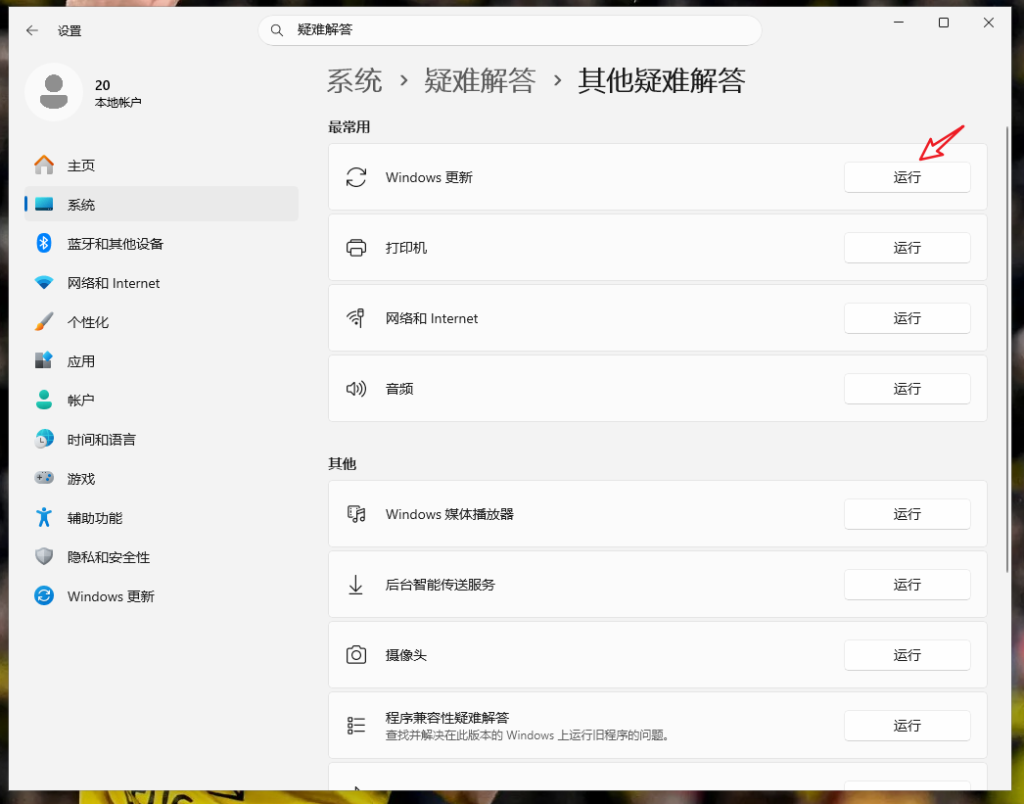Click the Time and language globe icon
The width and height of the screenshot is (1024, 804).
(x=44, y=439)
